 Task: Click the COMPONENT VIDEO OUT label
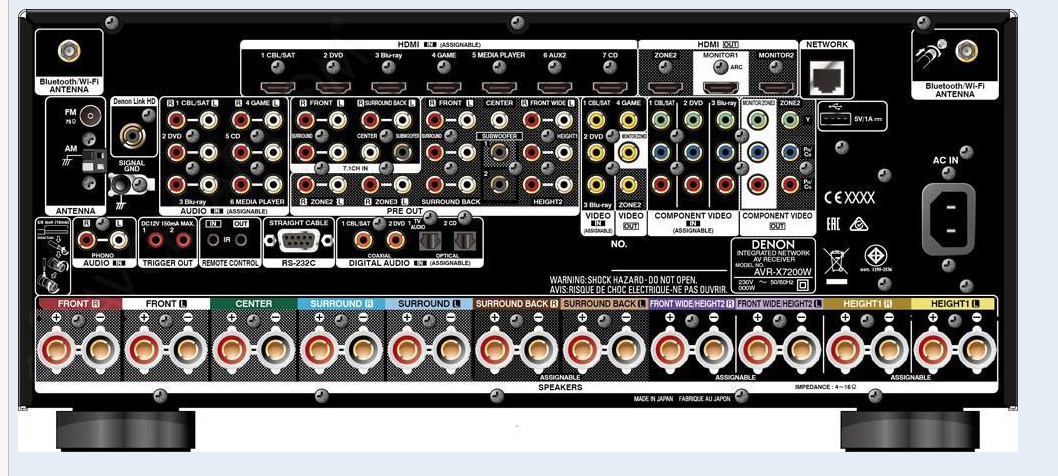tap(777, 221)
